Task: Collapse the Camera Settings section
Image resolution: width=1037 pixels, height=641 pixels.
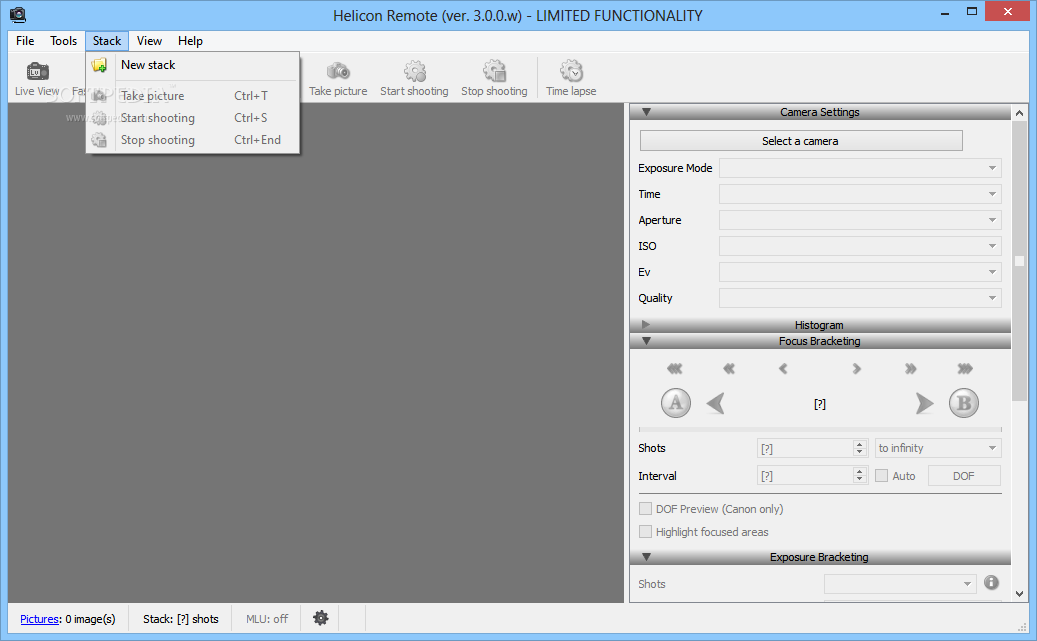Action: 647,112
